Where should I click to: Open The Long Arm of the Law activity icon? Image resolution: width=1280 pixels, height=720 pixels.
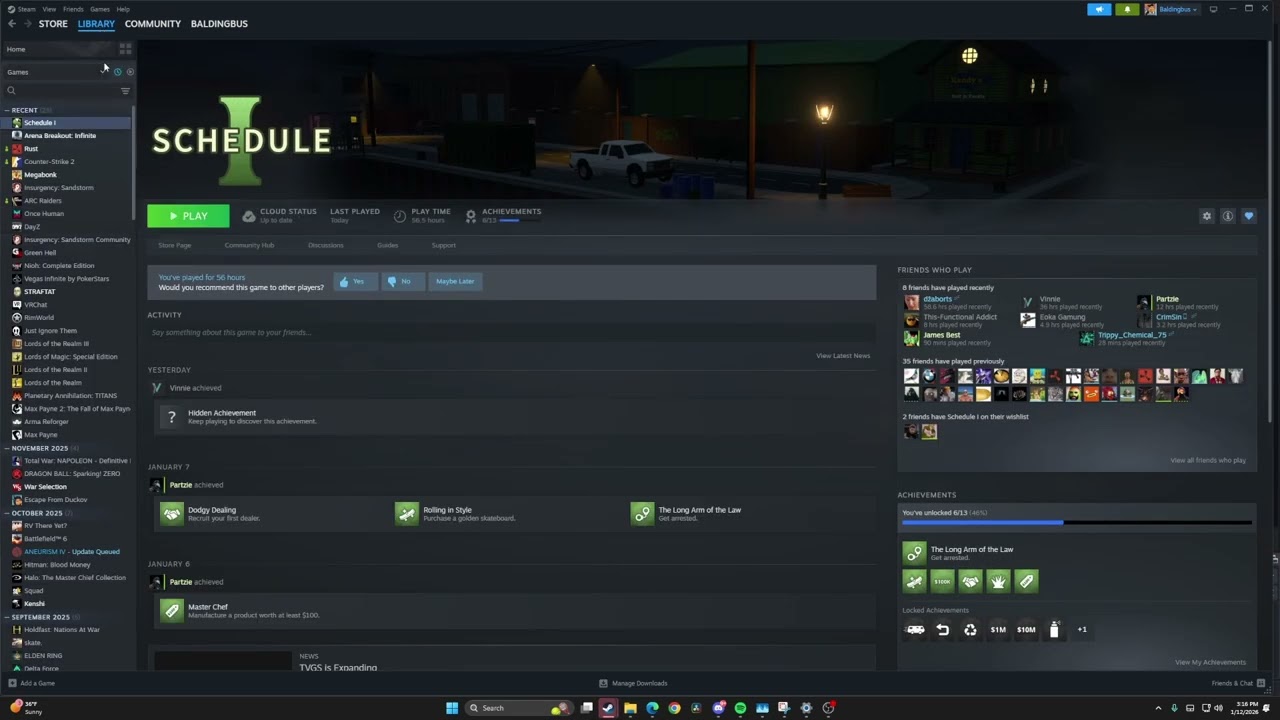(x=642, y=514)
